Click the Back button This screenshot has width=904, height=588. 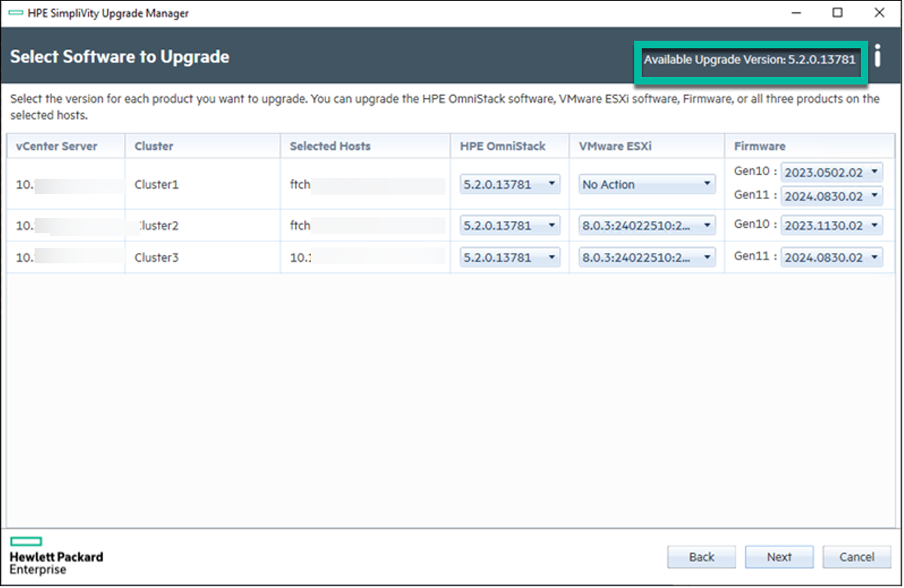coord(701,557)
